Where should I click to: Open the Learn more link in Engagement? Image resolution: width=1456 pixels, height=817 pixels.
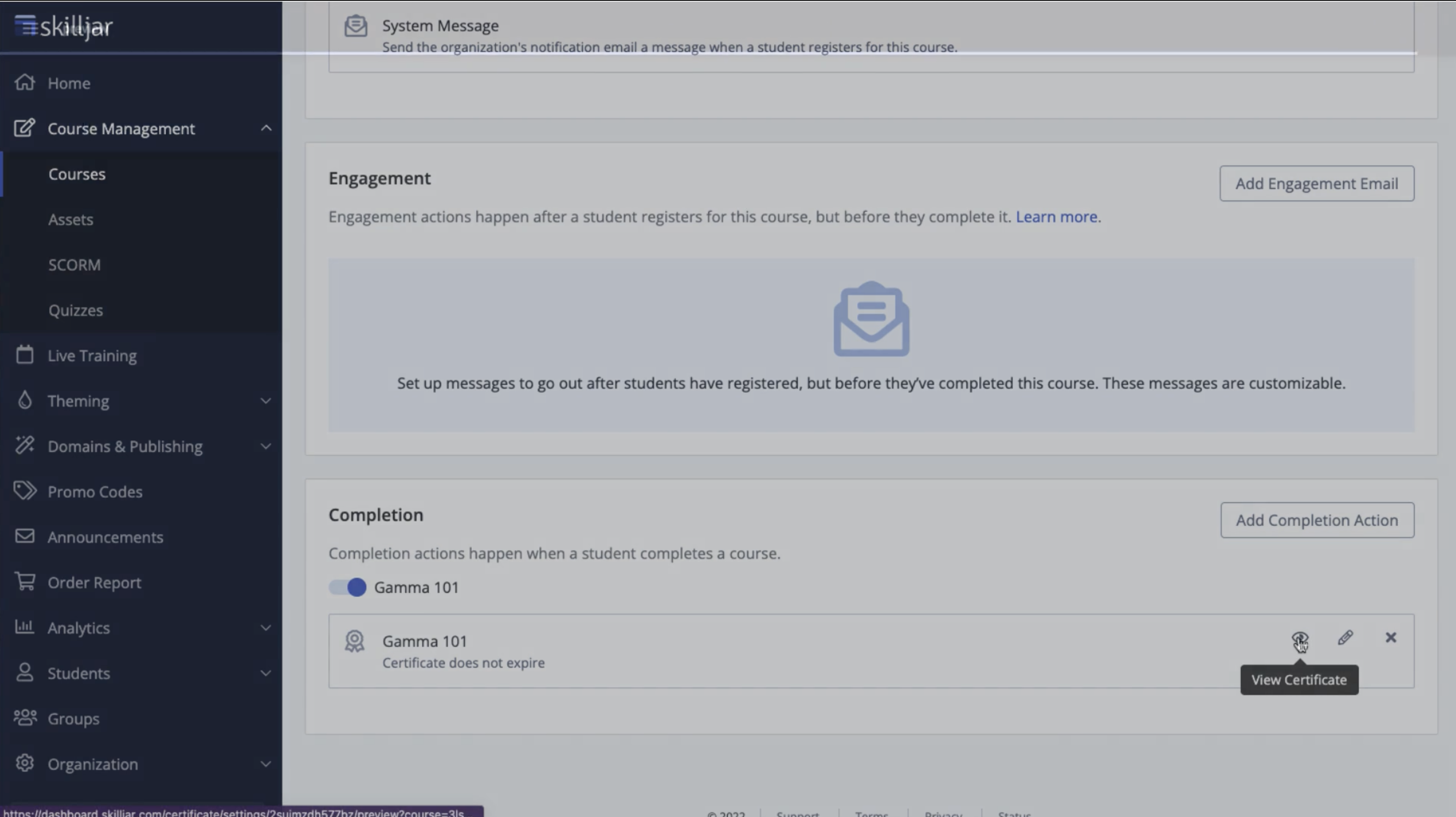click(x=1056, y=217)
